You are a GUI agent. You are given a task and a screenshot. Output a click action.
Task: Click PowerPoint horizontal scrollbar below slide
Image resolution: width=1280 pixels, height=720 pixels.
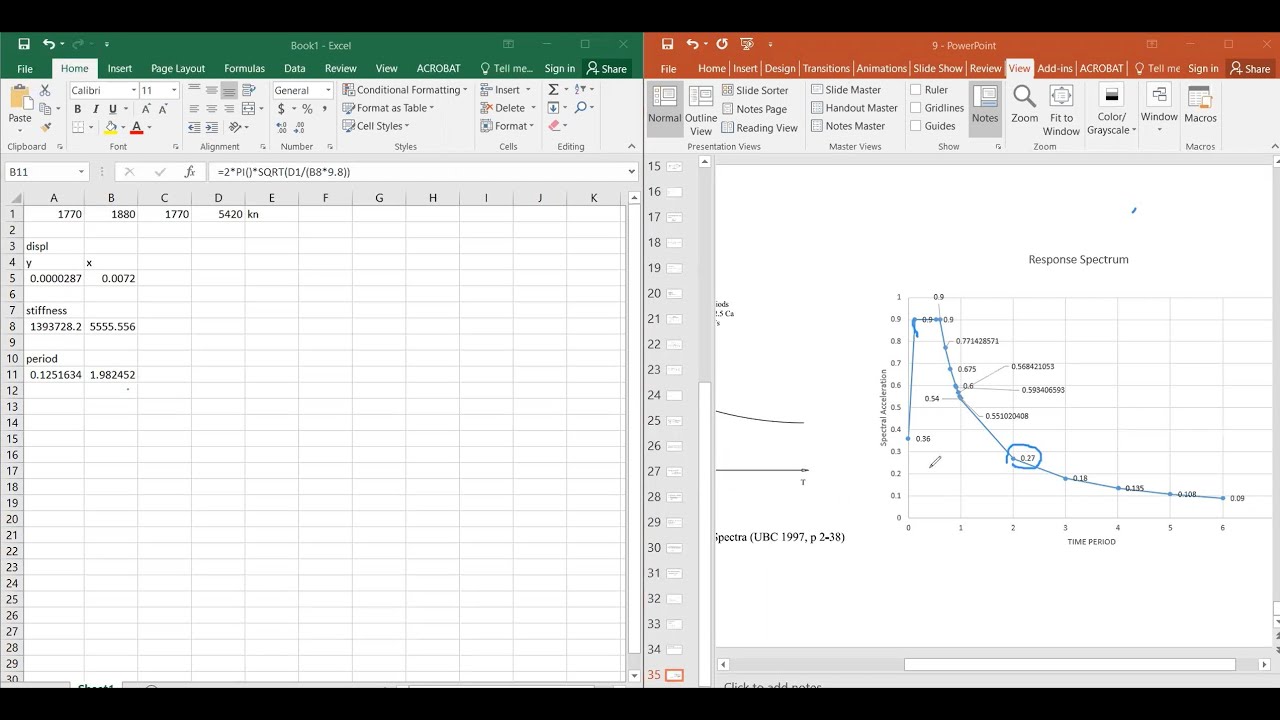click(1070, 664)
